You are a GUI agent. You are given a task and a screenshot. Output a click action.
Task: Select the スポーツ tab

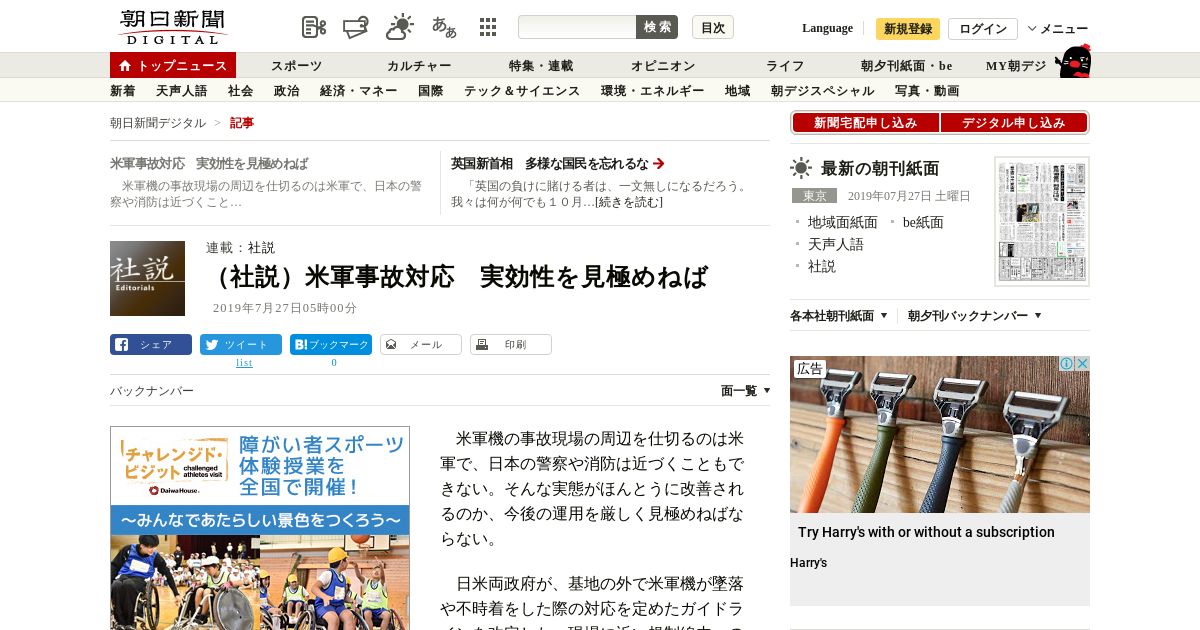(297, 66)
